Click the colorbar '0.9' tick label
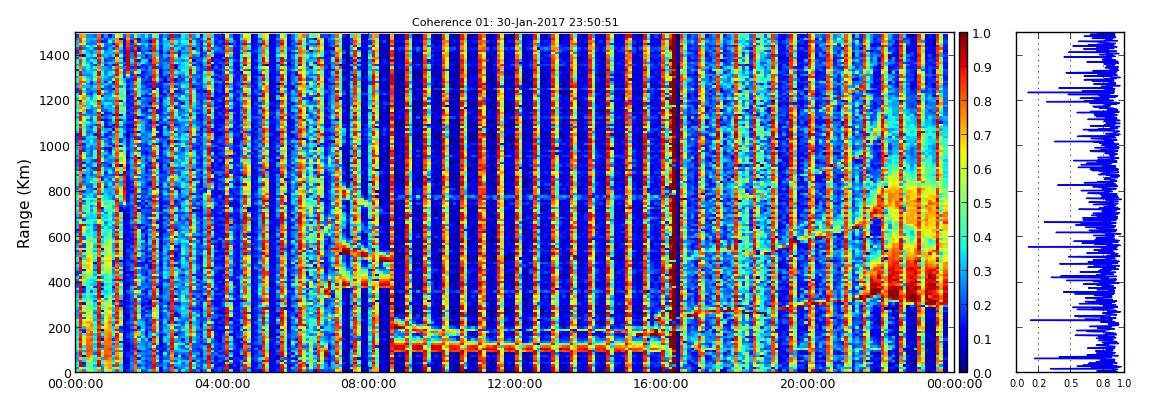Image resolution: width=1150 pixels, height=407 pixels. coord(982,67)
